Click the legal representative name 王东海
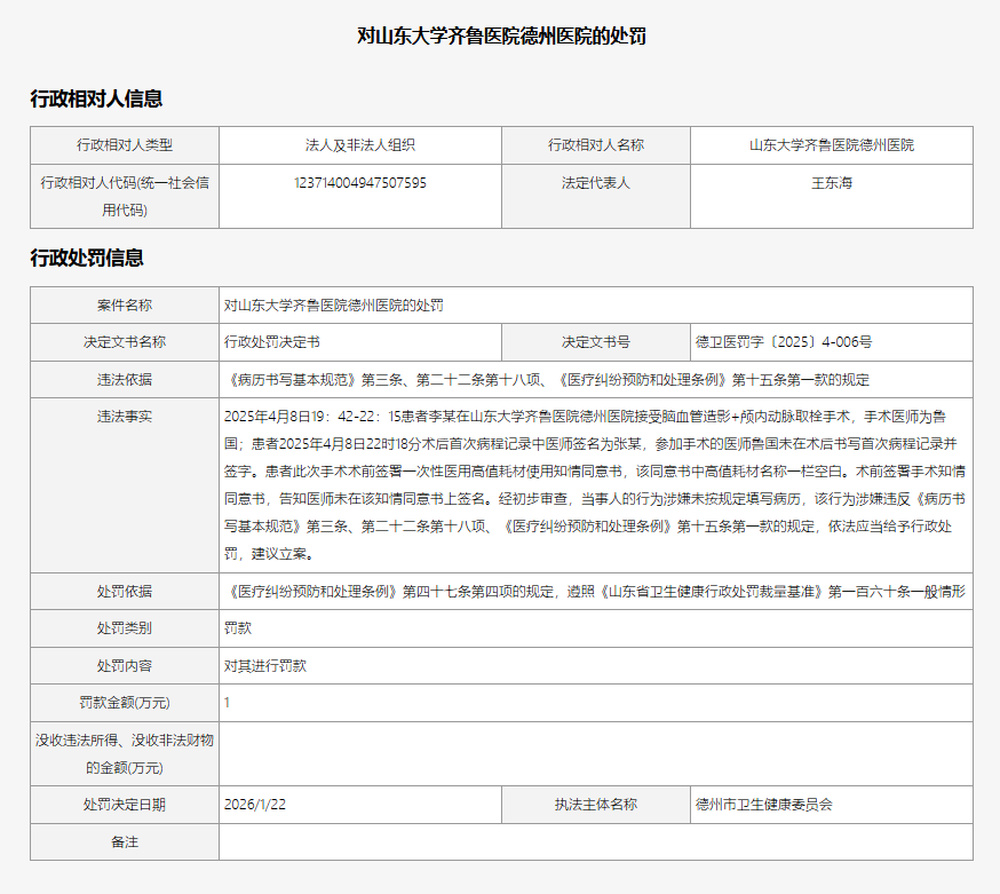Screen dimensions: 1000x894 pos(831,184)
